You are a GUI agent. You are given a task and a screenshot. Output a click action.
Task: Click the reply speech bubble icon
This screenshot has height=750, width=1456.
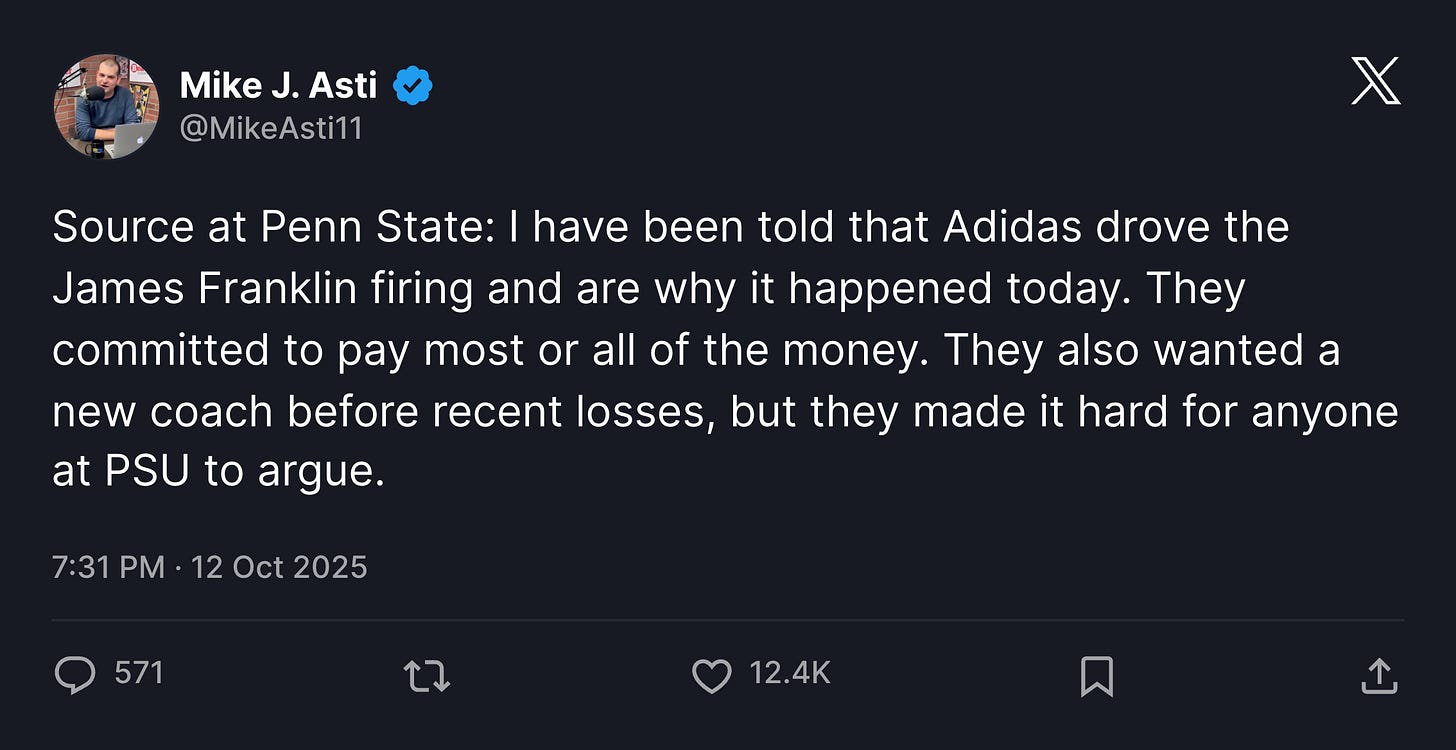pos(75,675)
